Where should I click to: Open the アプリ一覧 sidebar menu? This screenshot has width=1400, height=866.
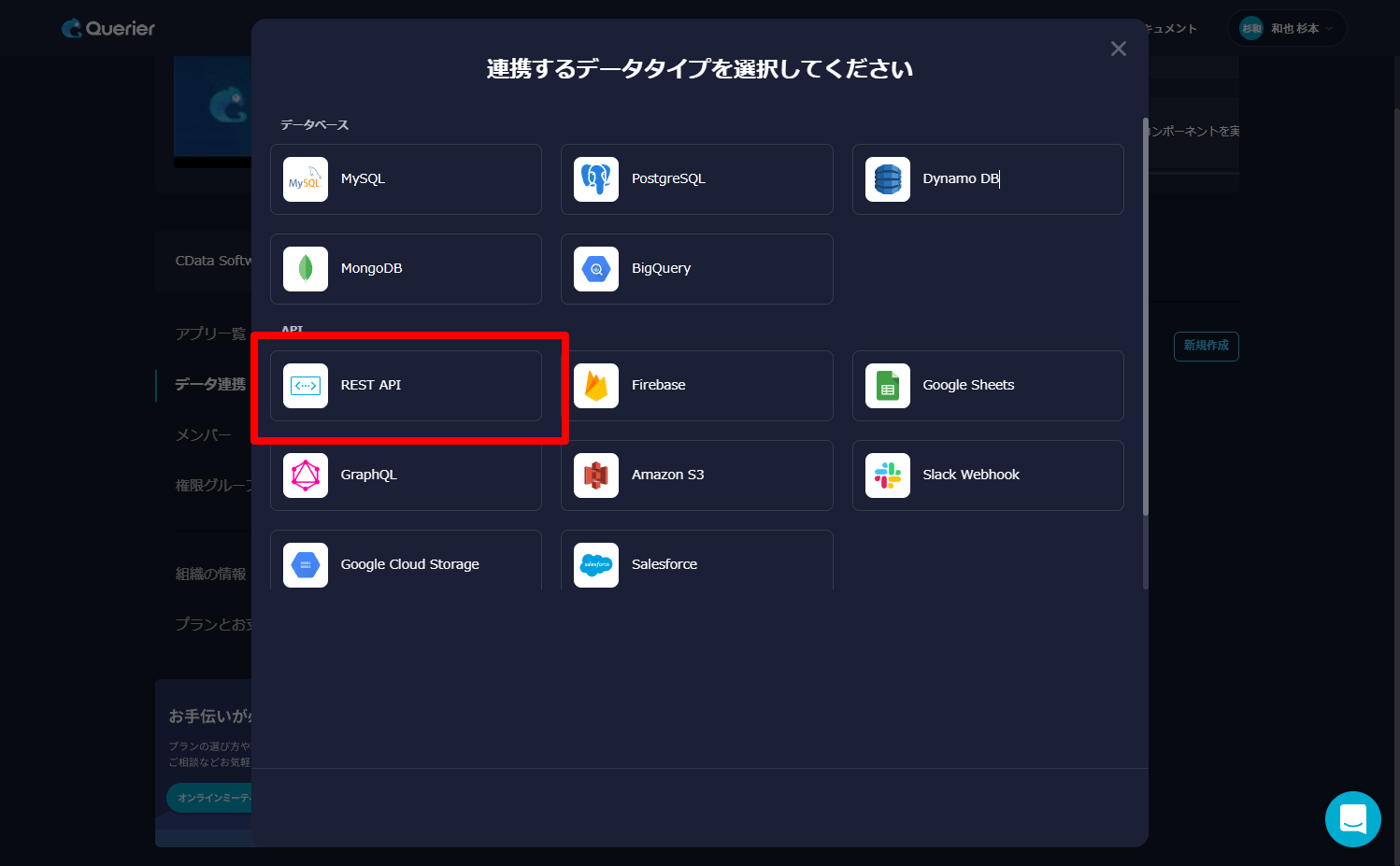tap(210, 334)
